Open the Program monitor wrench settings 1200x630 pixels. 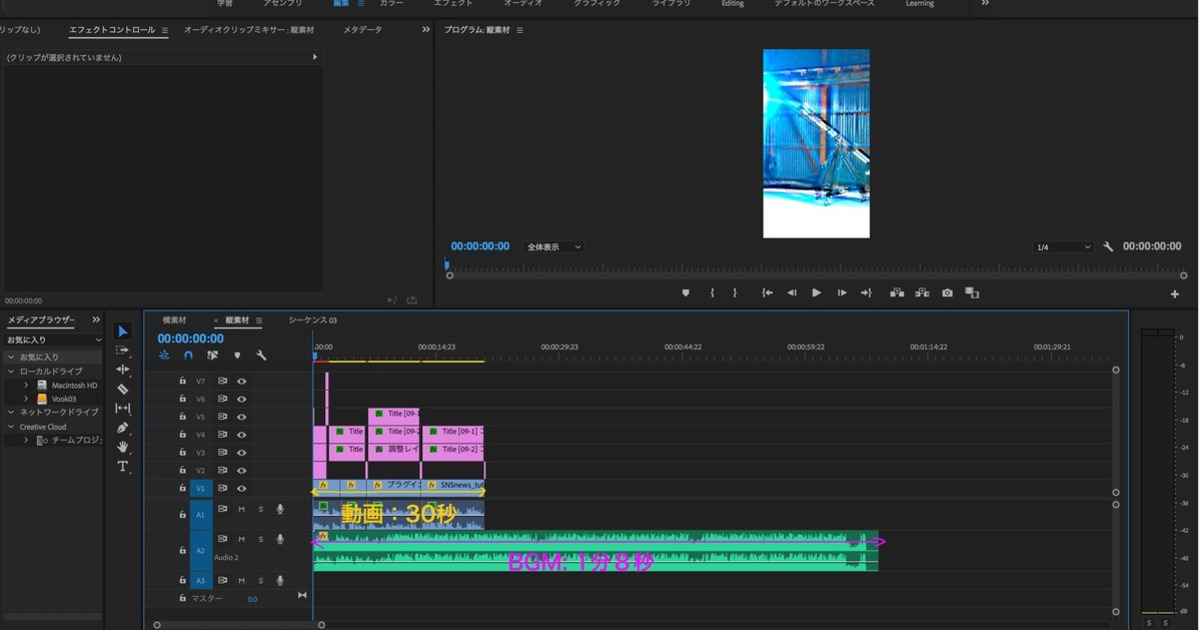pos(1108,247)
